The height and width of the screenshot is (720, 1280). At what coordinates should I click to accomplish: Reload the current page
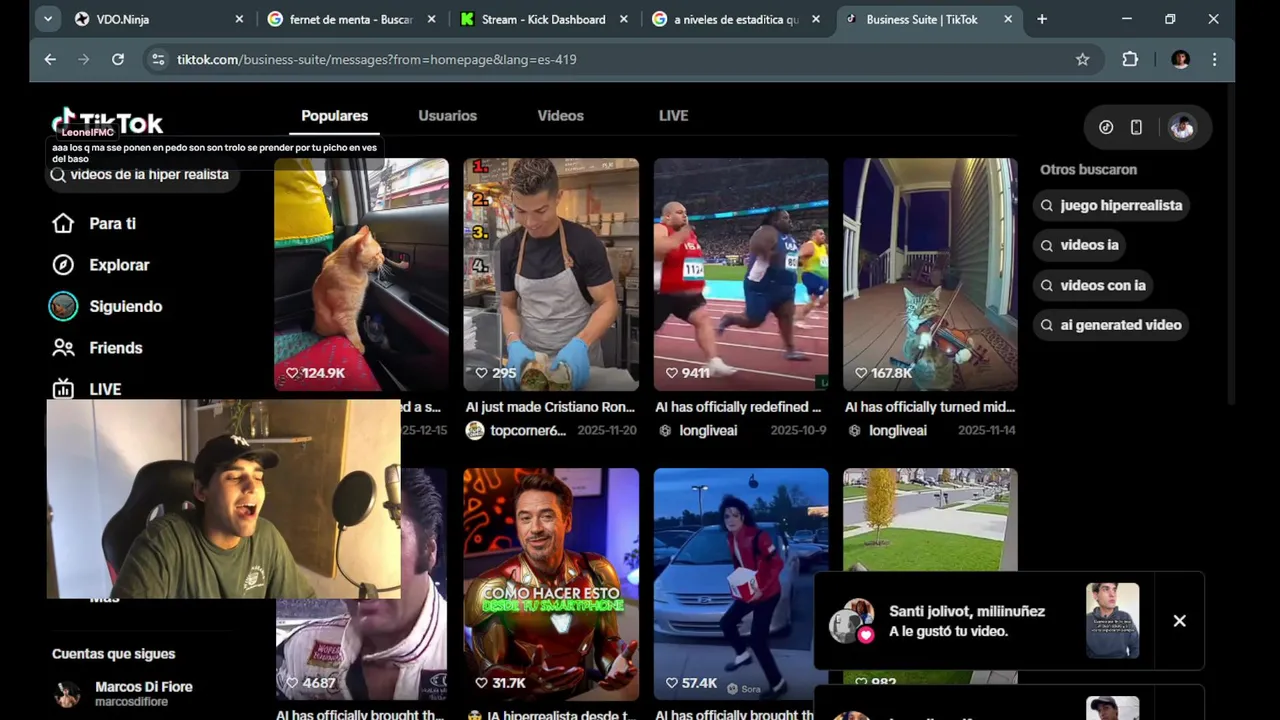118,59
